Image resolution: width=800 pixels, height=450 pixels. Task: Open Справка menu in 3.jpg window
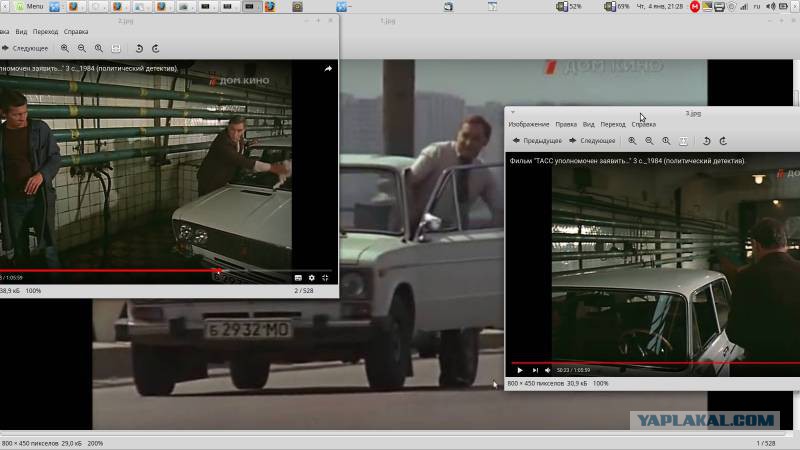[643, 124]
